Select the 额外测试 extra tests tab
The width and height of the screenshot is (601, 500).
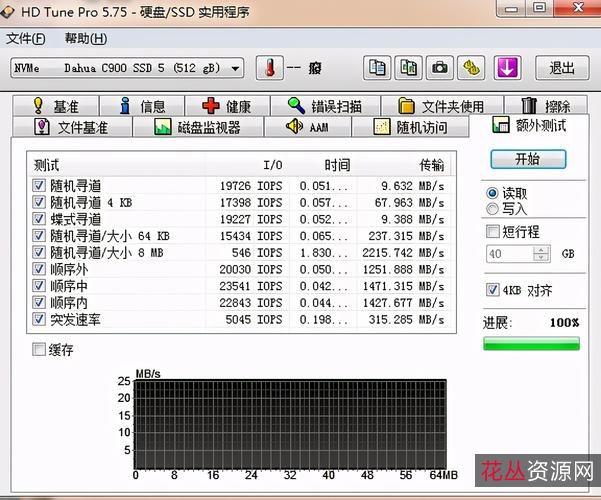[529, 125]
